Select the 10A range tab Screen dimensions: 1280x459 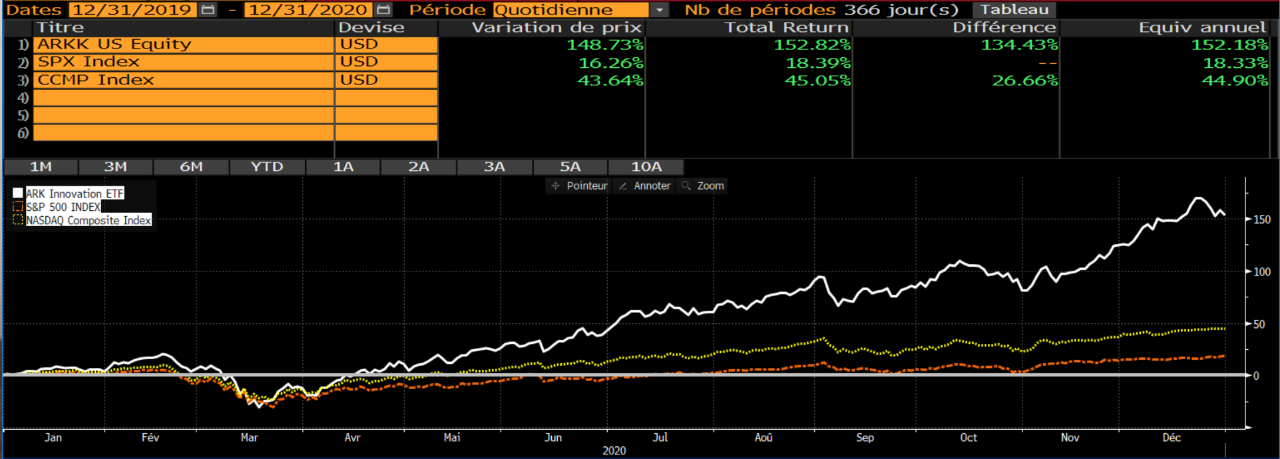646,167
